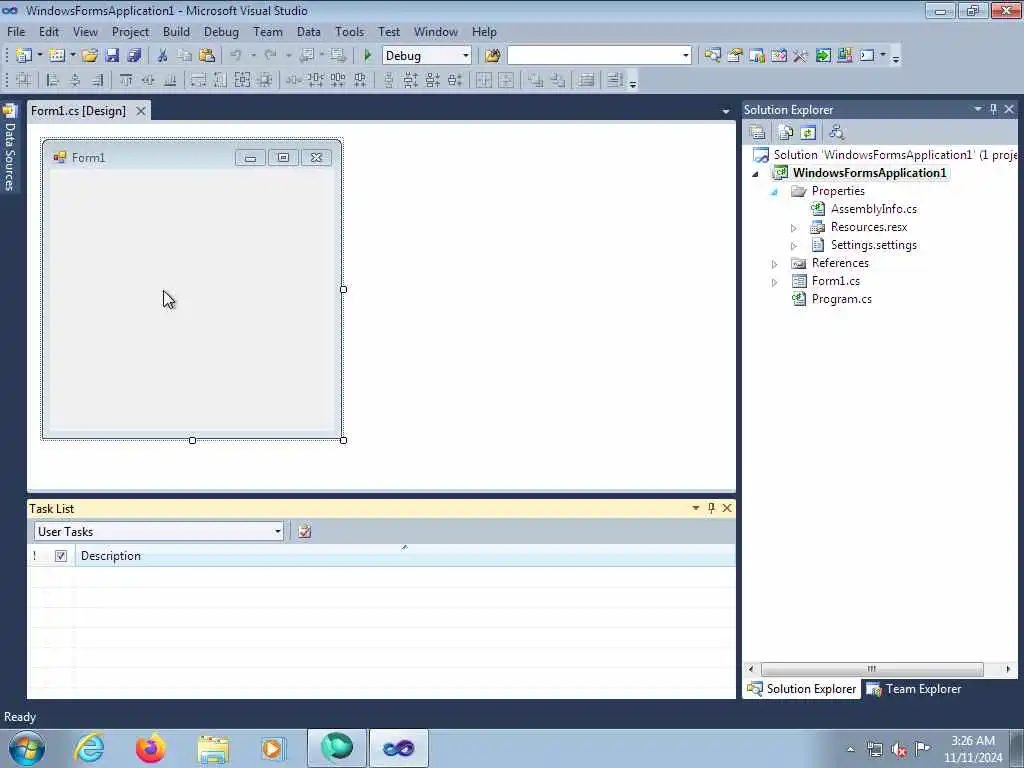Click the Create User Task icon in Task List
Screen dimensions: 1024x768
click(x=304, y=531)
